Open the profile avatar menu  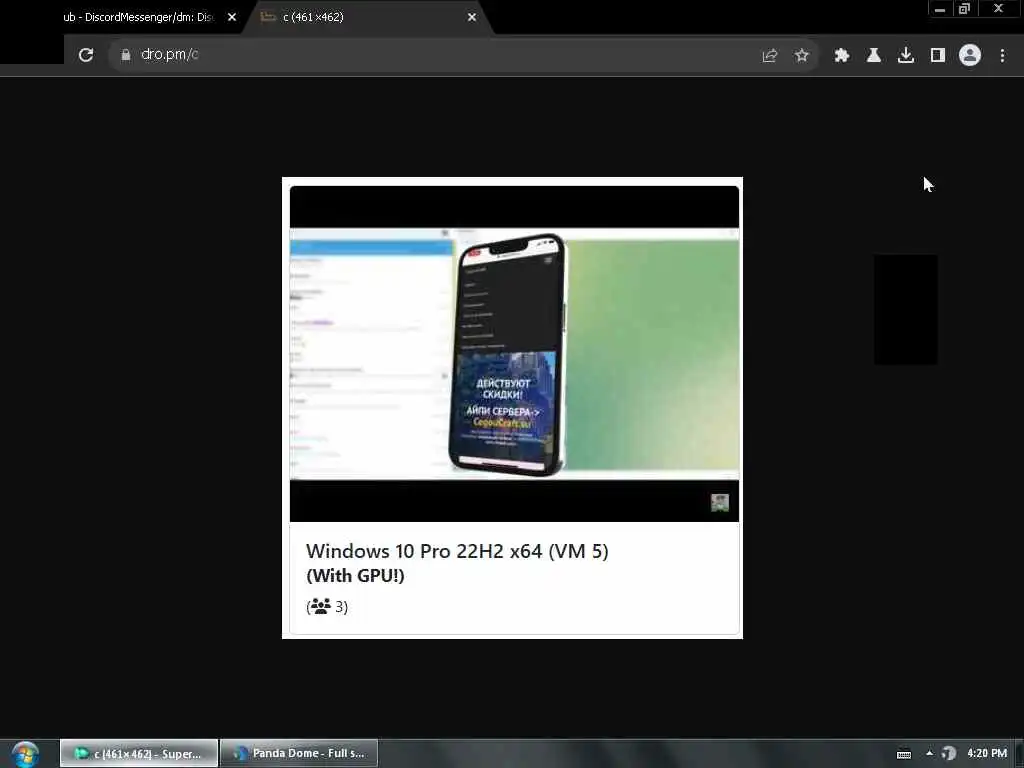(970, 55)
